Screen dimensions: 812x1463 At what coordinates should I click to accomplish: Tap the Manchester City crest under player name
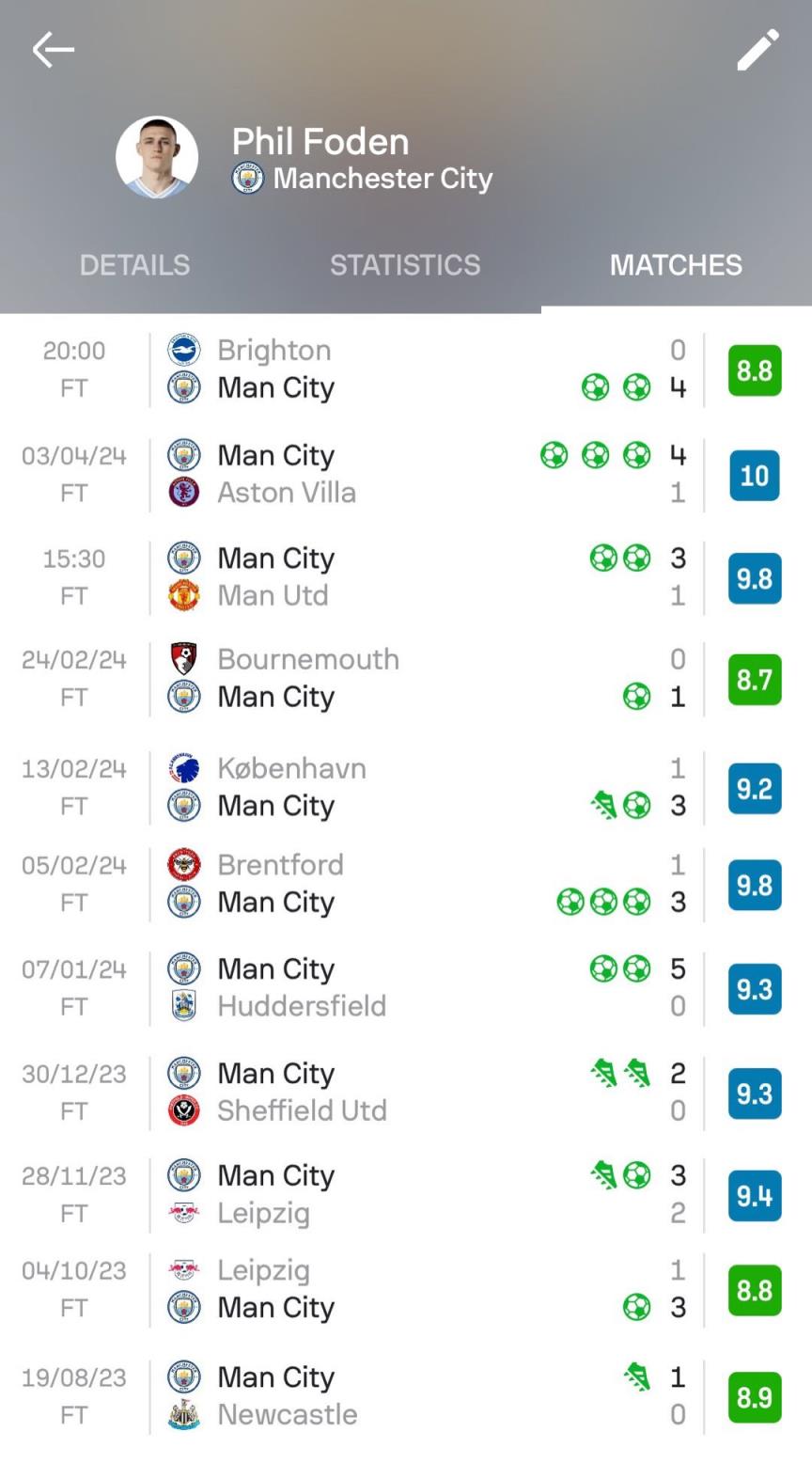[x=247, y=179]
